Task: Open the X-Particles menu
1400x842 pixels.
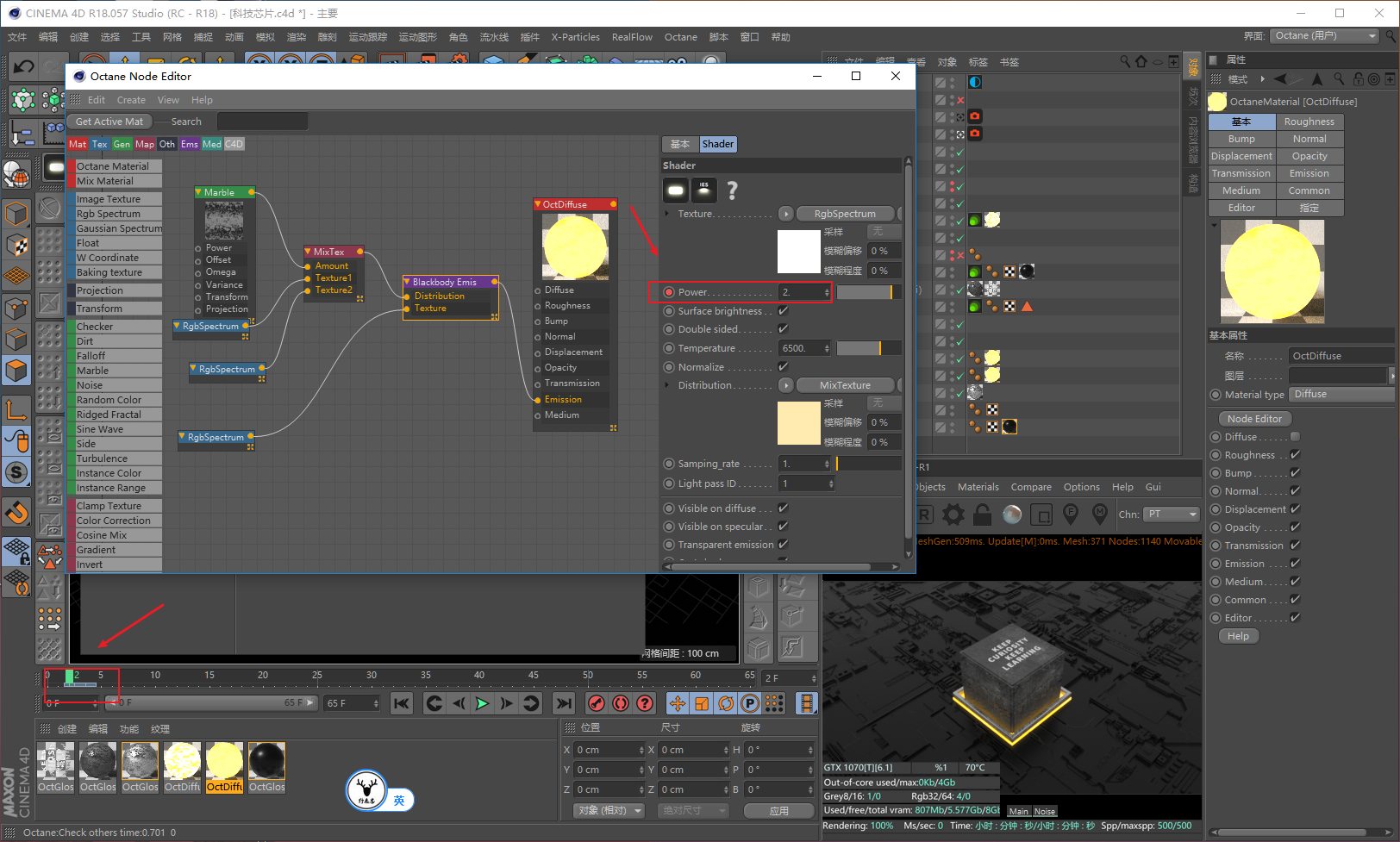Action: (576, 37)
